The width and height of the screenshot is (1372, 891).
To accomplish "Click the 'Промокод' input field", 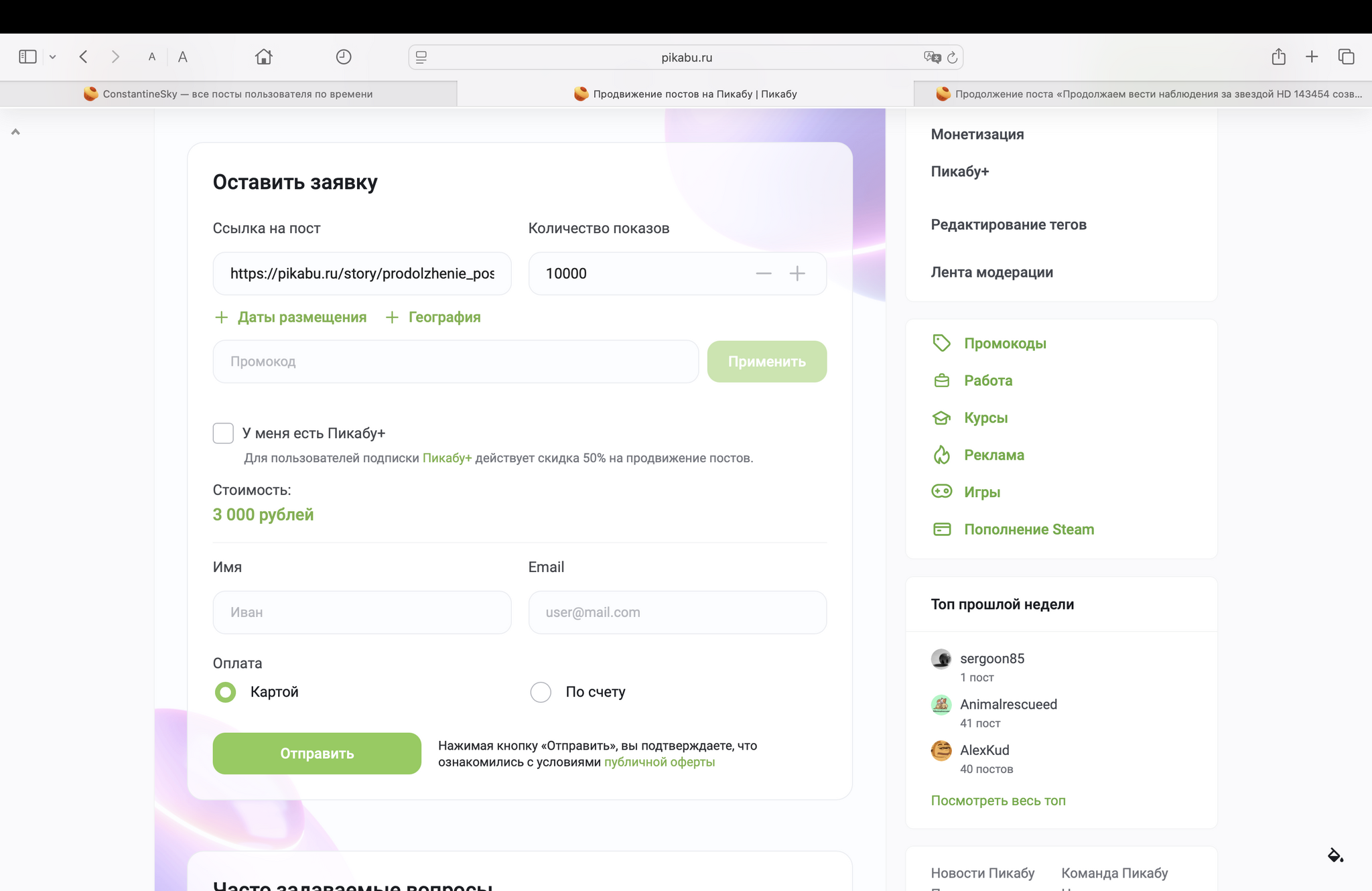I will tap(456, 362).
